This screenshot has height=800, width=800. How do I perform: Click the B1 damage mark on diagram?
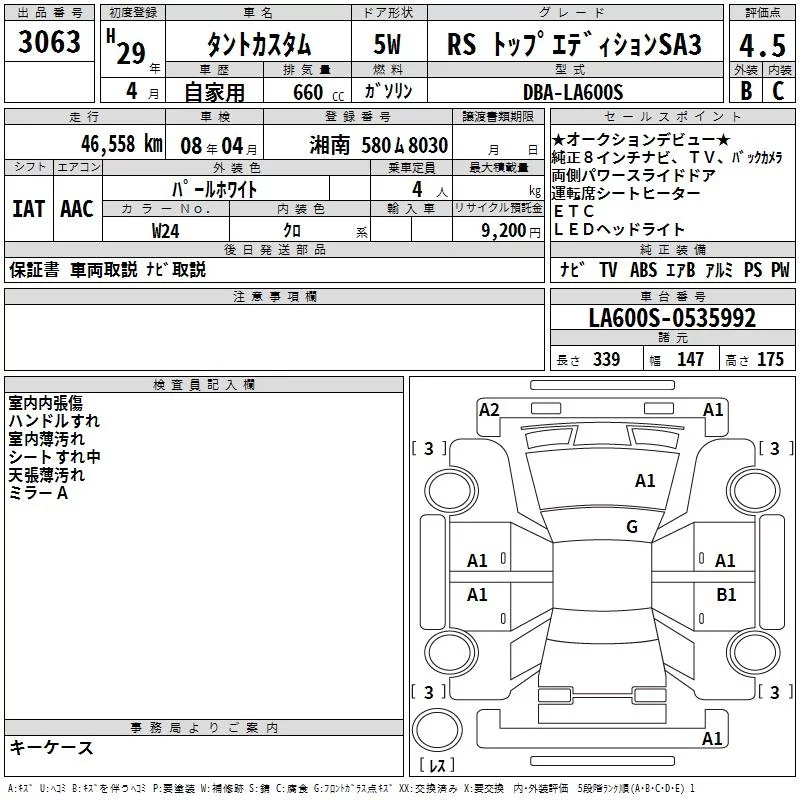(726, 594)
